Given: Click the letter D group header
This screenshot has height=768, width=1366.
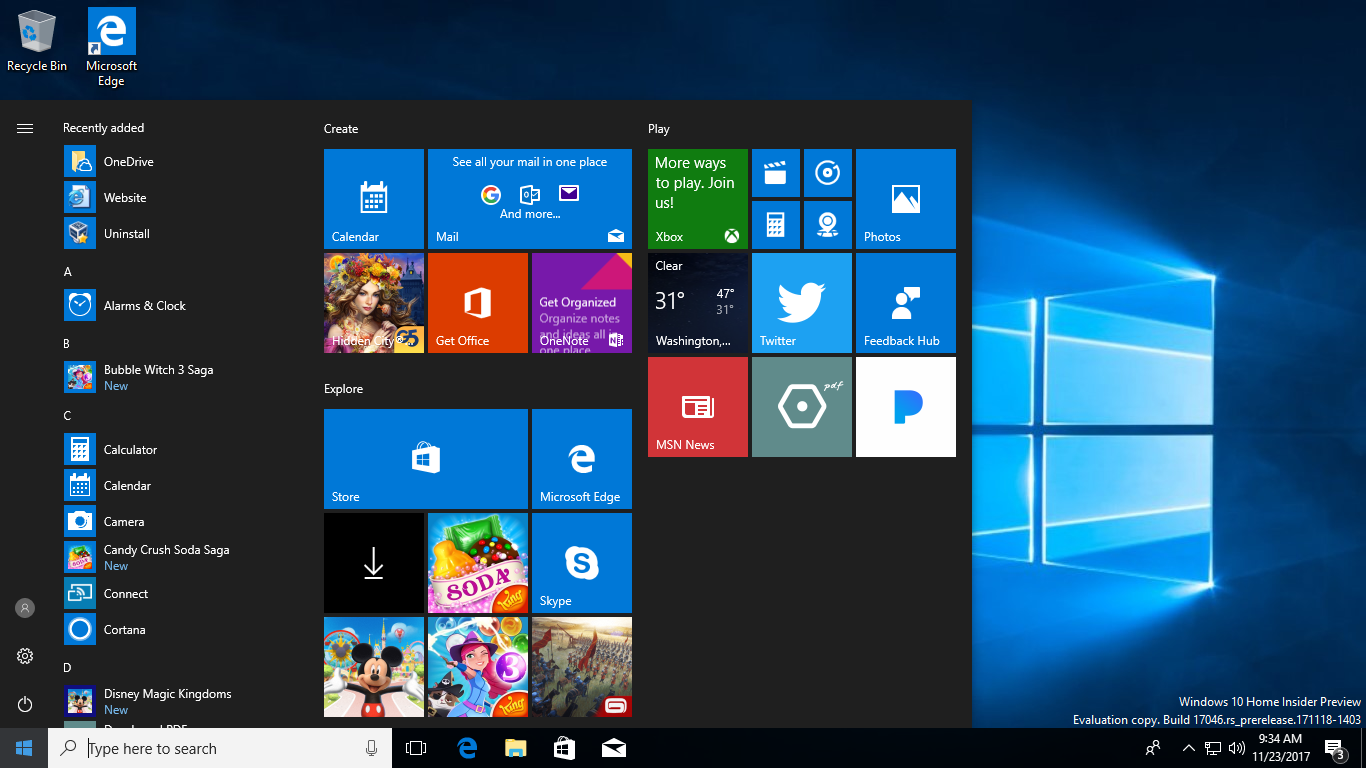Looking at the screenshot, I should tap(67, 668).
